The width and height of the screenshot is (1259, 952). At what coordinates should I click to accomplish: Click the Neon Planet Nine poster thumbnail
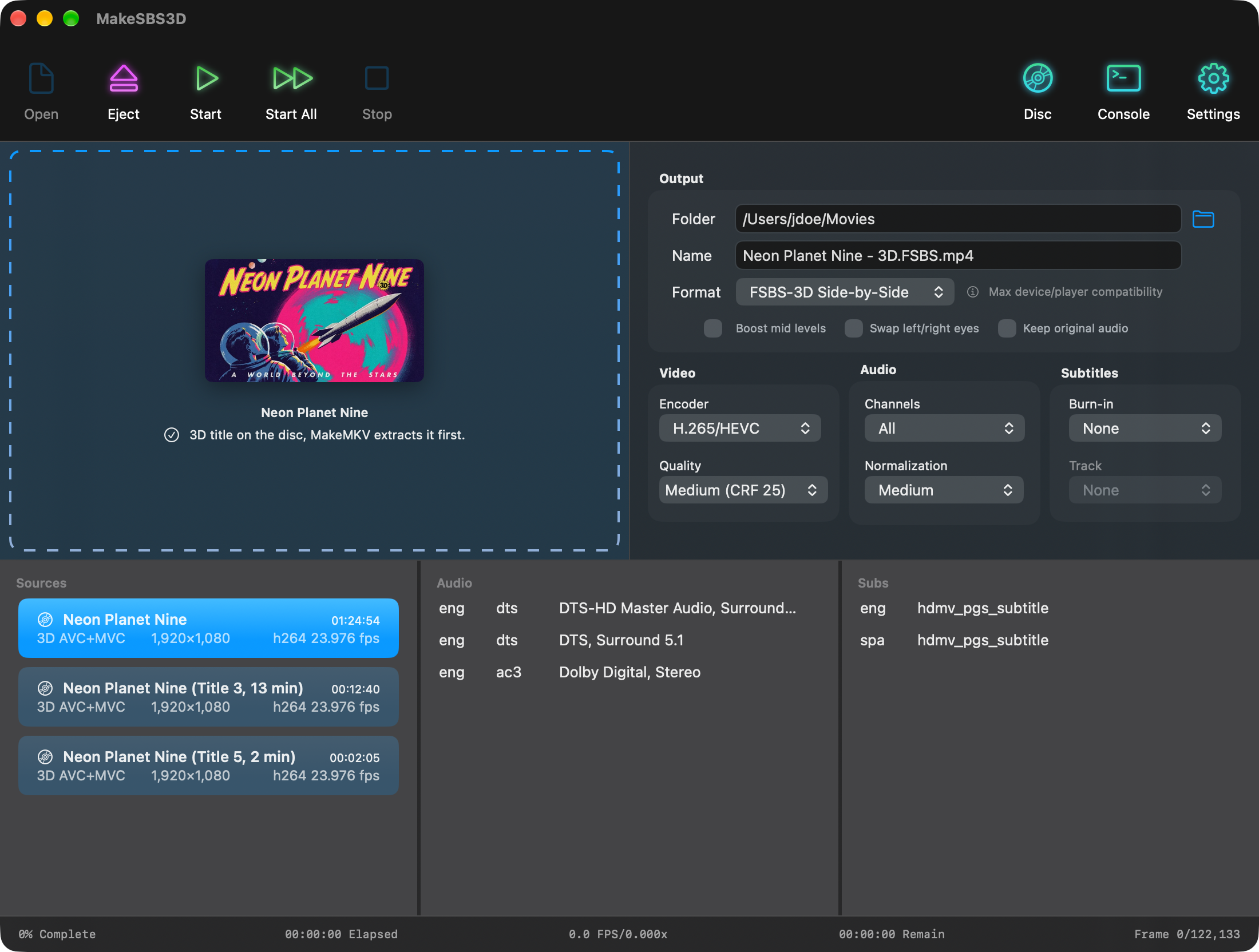314,320
